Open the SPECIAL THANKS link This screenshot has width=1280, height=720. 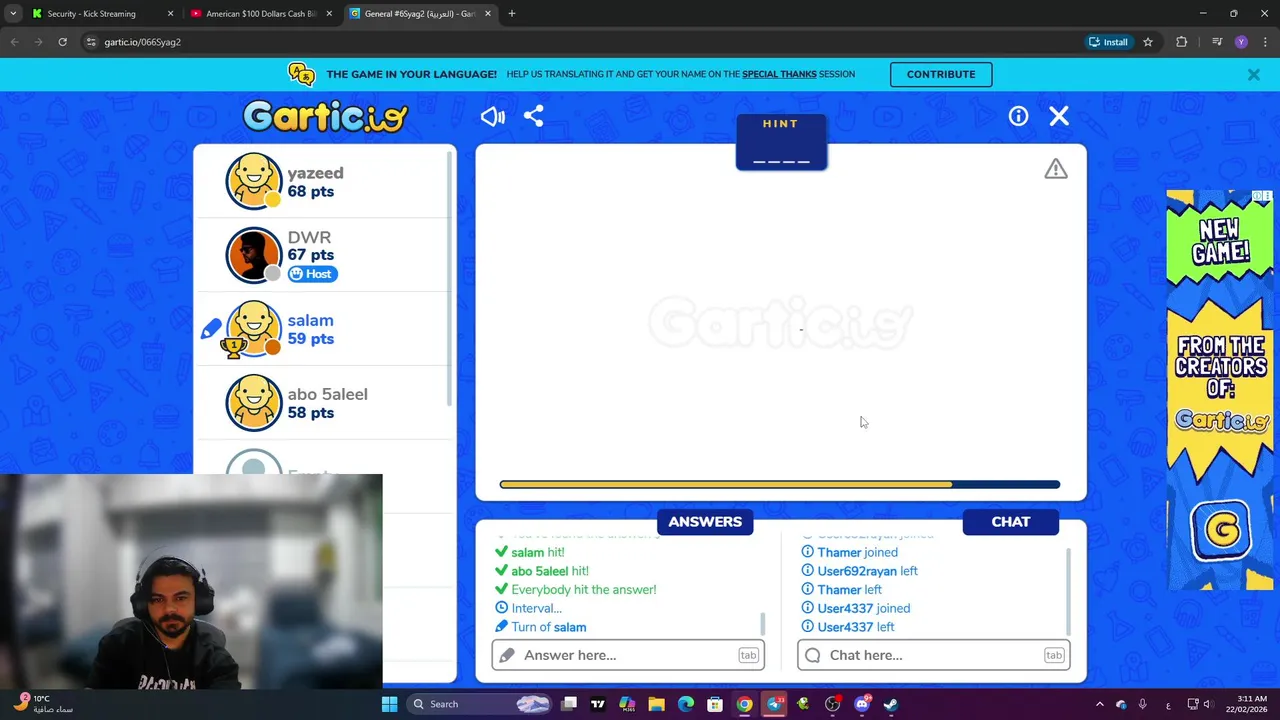click(779, 74)
